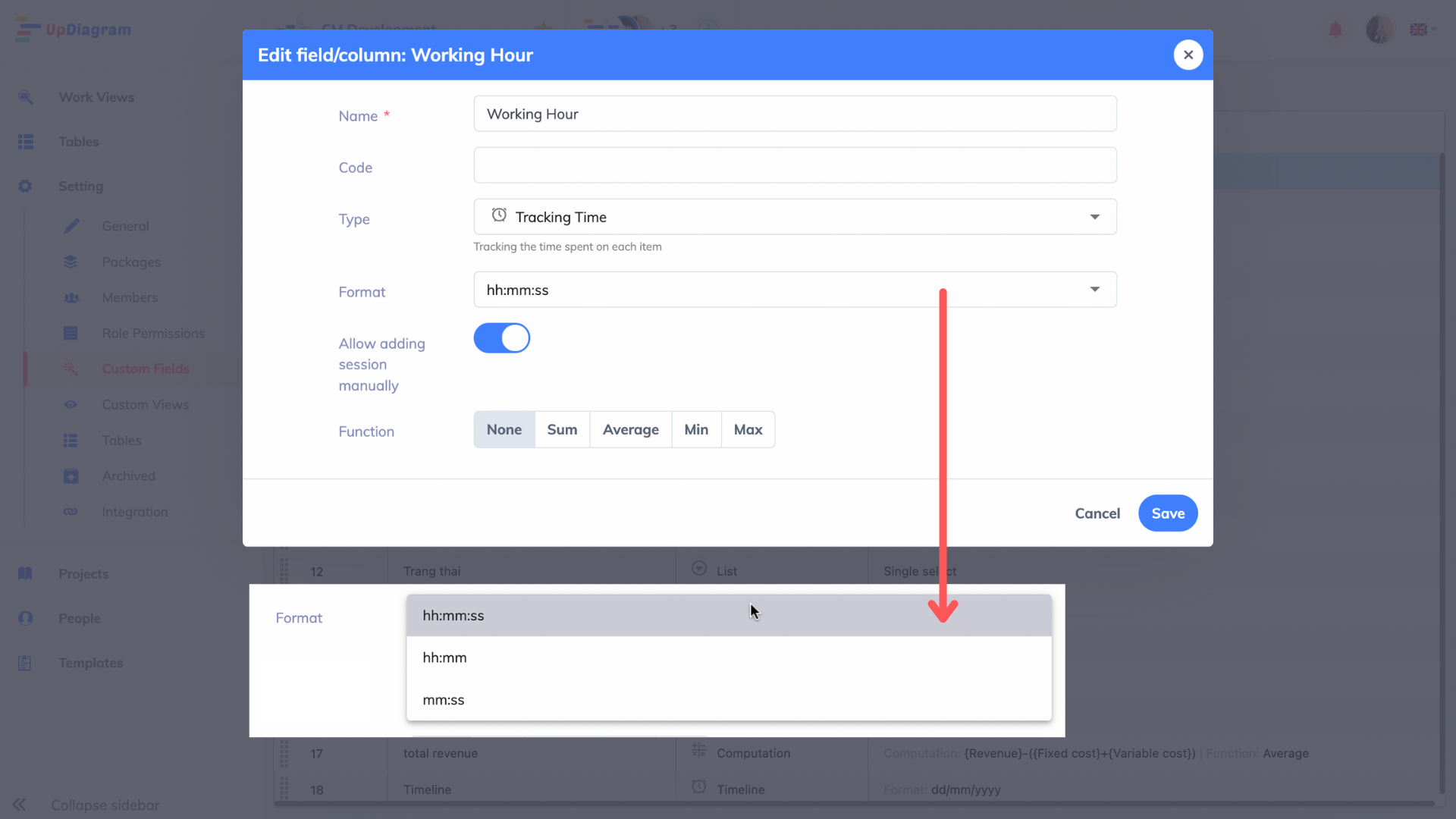Viewport: 1456px width, 819px height.
Task: Click the notification bell icon
Action: pos(1335,30)
